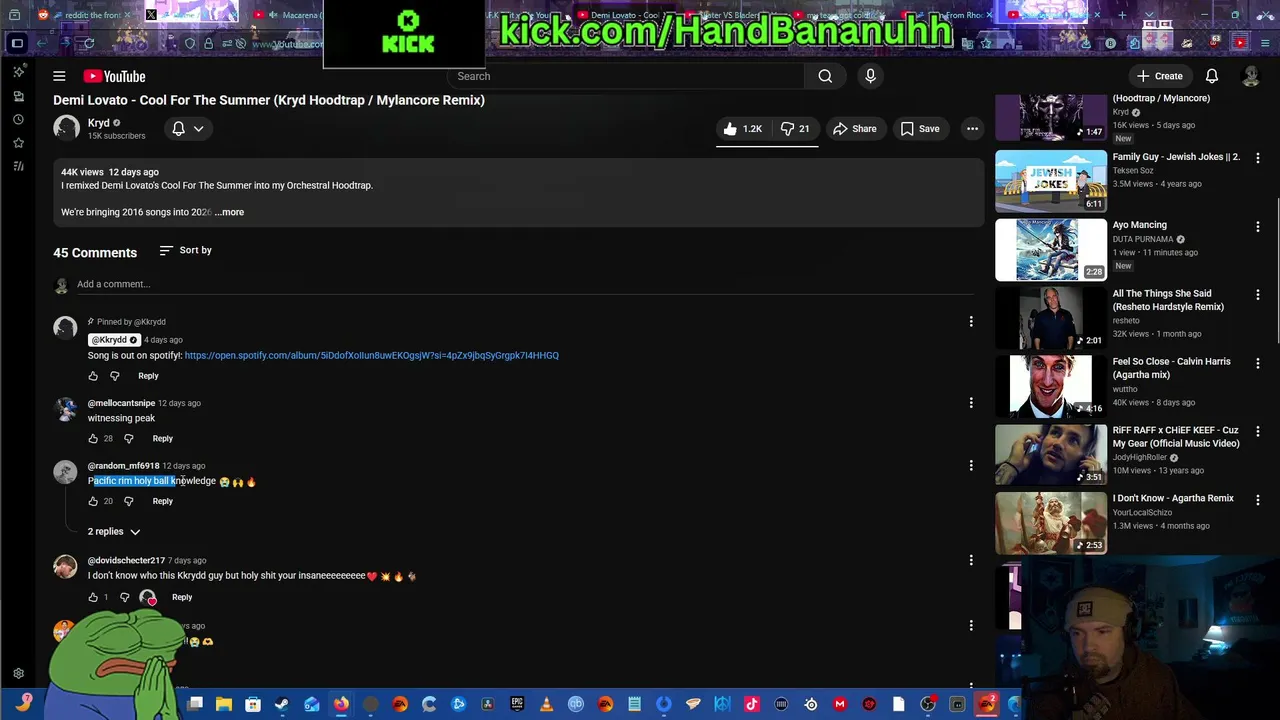Share the Demi Lovato remix video
The width and height of the screenshot is (1280, 720).
[x=855, y=129]
